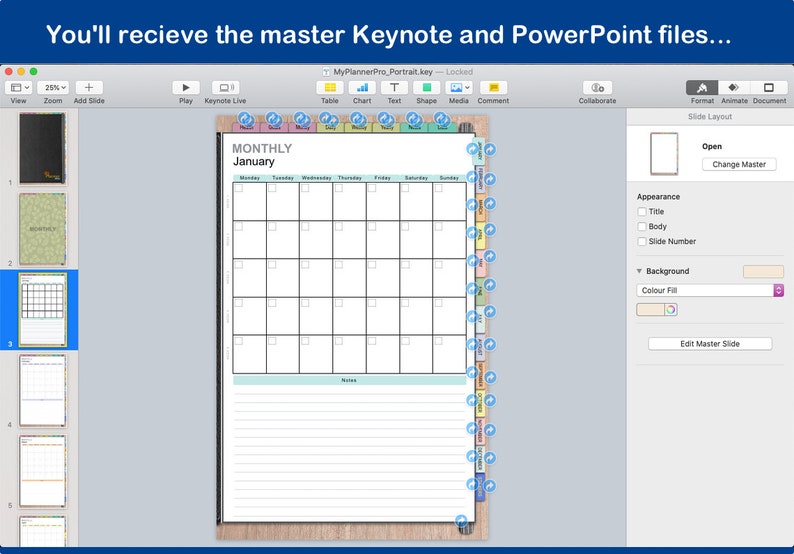Insert a Table

(x=330, y=88)
